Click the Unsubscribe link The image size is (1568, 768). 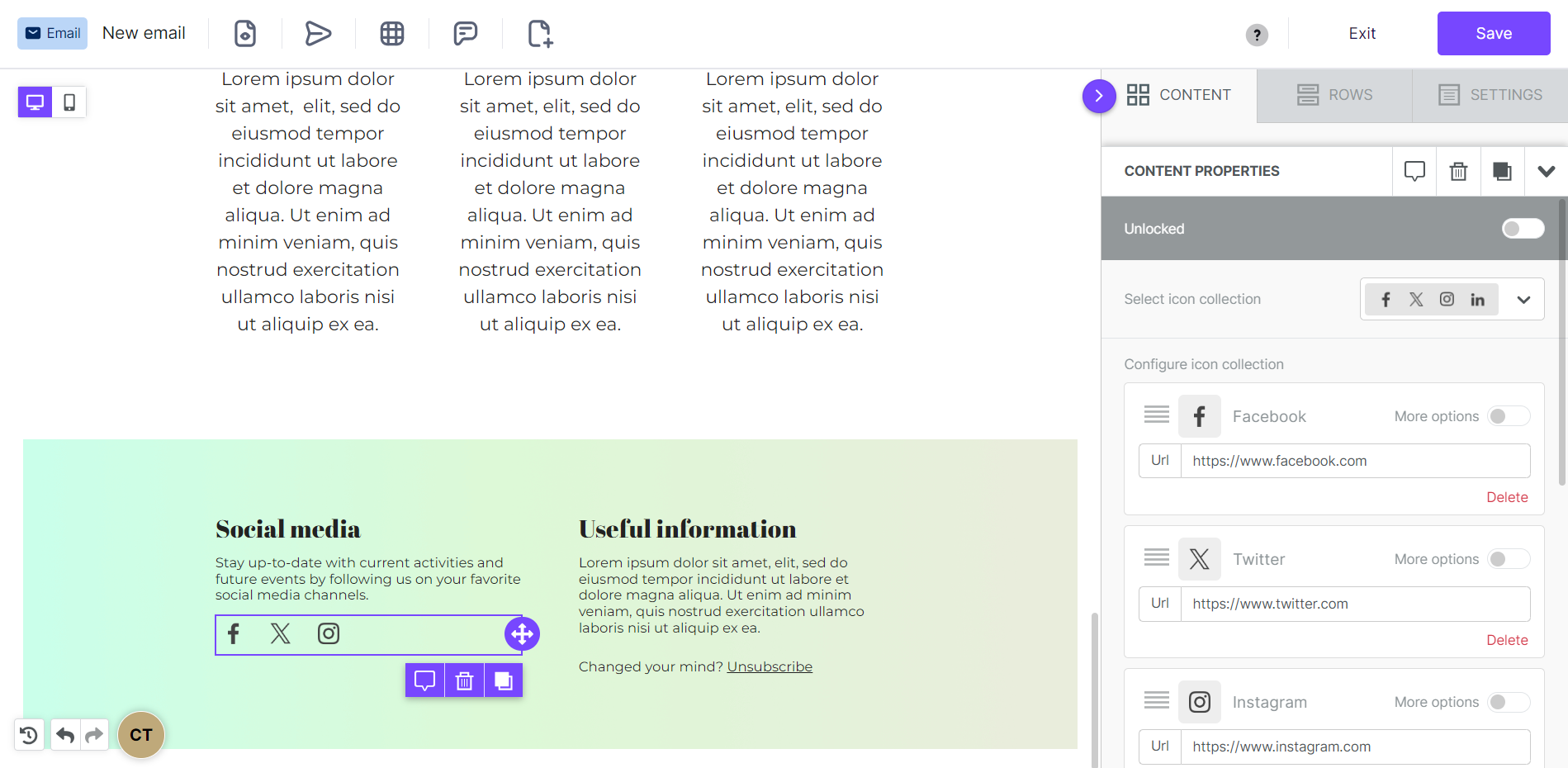770,666
